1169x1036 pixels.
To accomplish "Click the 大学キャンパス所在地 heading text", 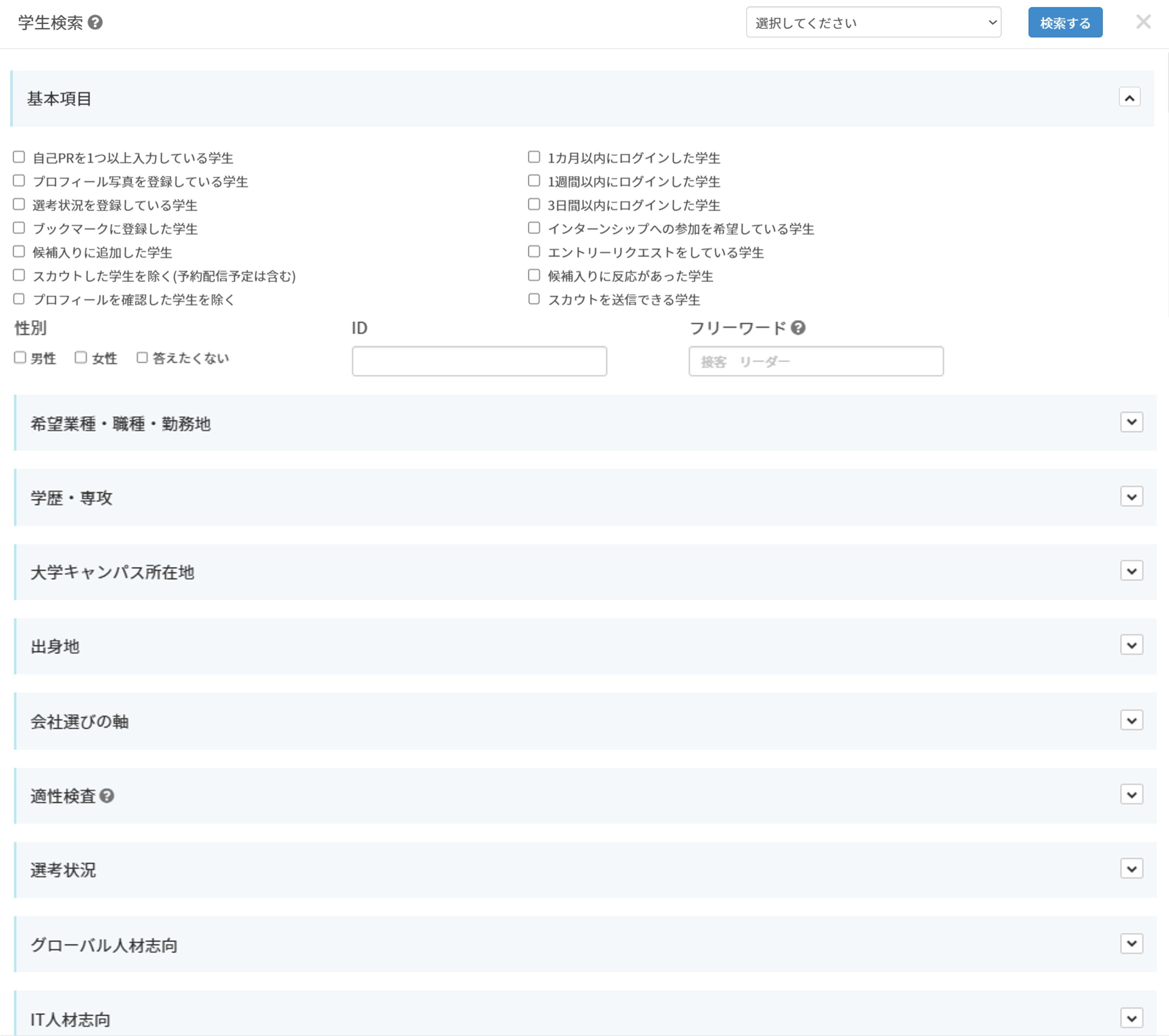I will [x=112, y=572].
